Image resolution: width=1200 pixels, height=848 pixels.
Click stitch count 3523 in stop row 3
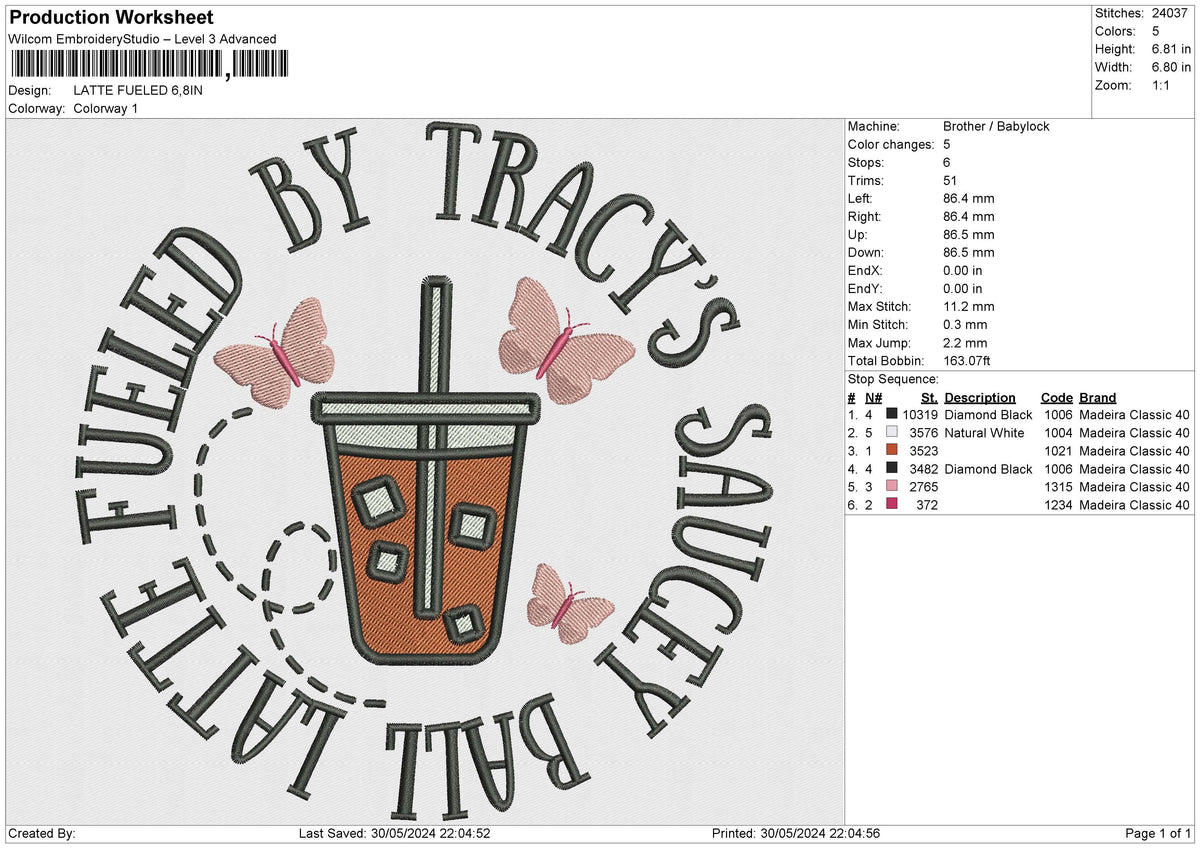924,451
